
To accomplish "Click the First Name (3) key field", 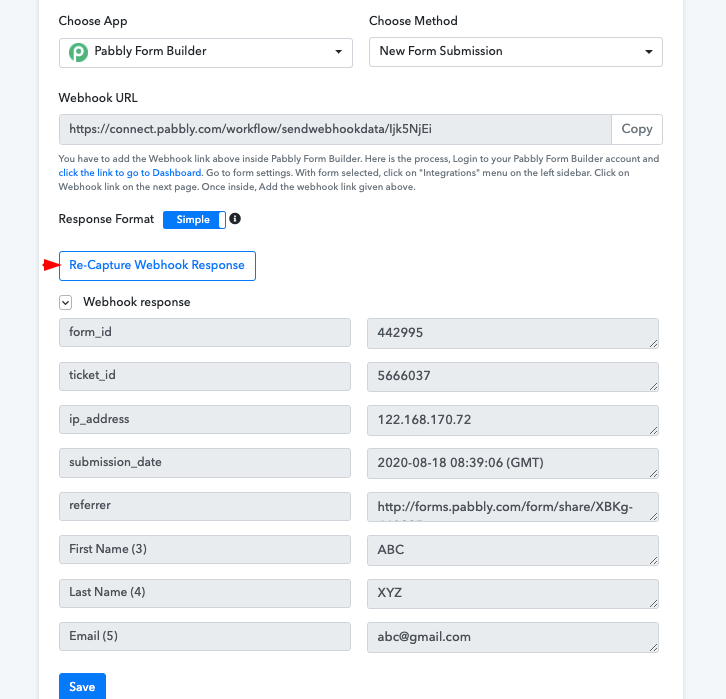I will click(x=205, y=549).
